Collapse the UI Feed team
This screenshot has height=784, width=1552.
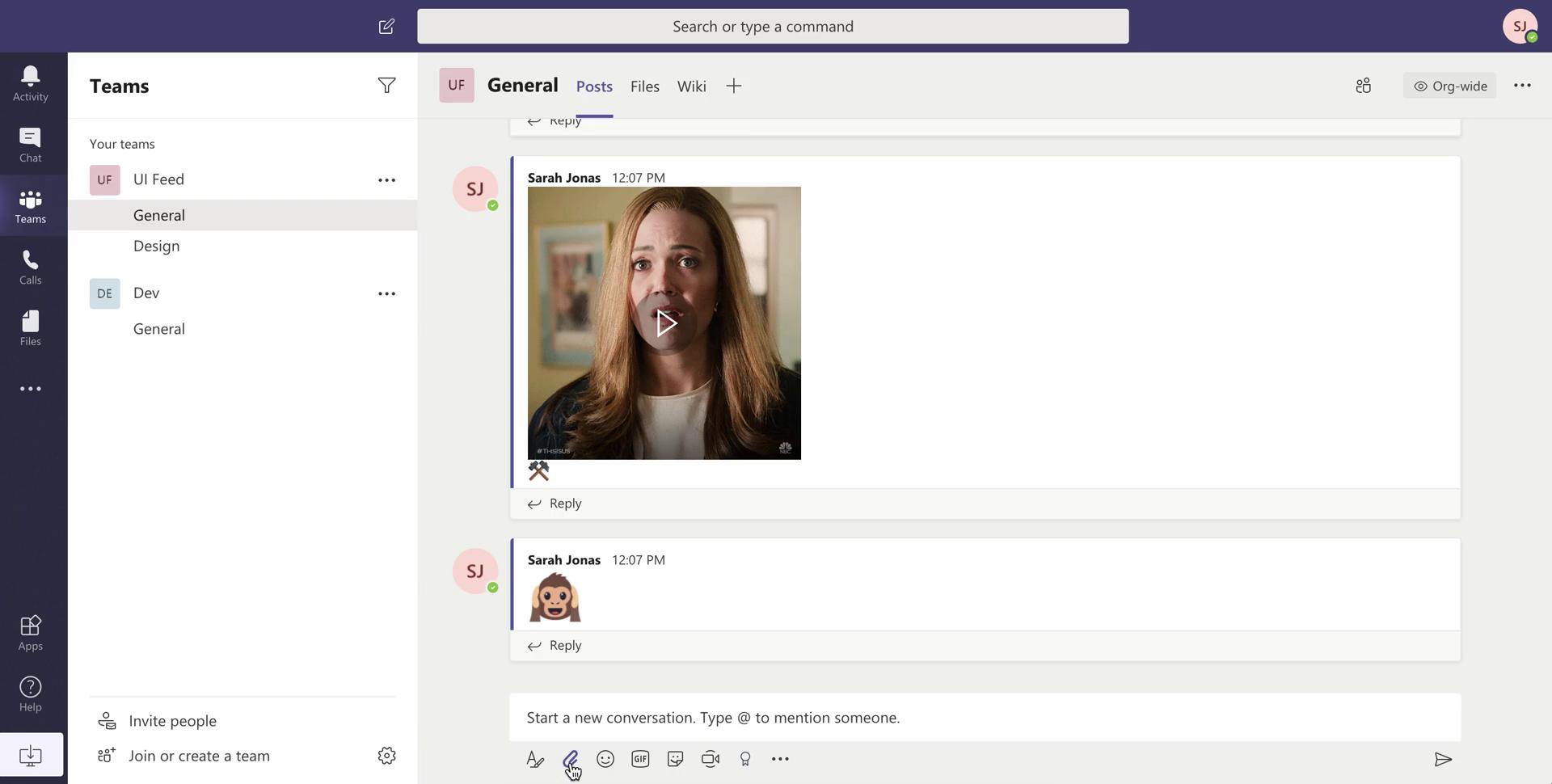coord(158,179)
